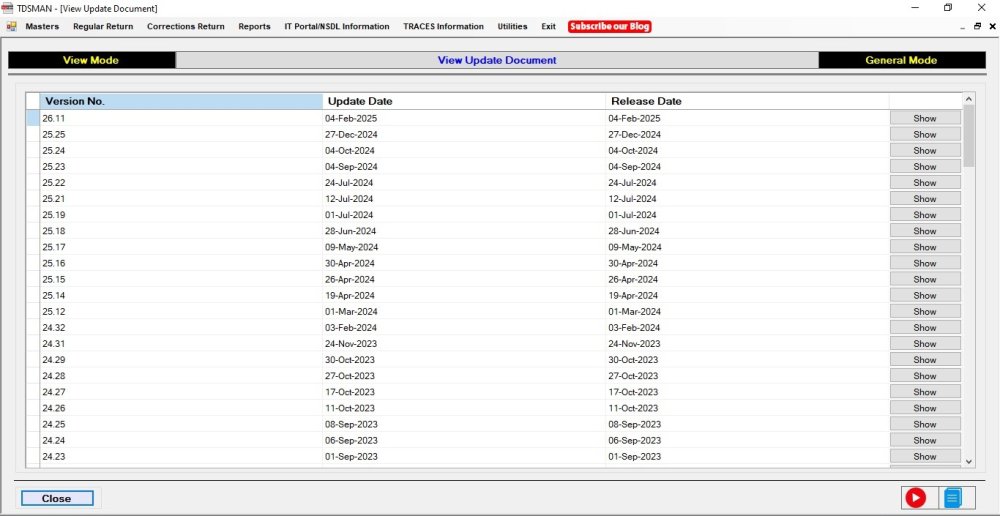Select version cell 25.14
The width and height of the screenshot is (1000, 516).
click(181, 295)
